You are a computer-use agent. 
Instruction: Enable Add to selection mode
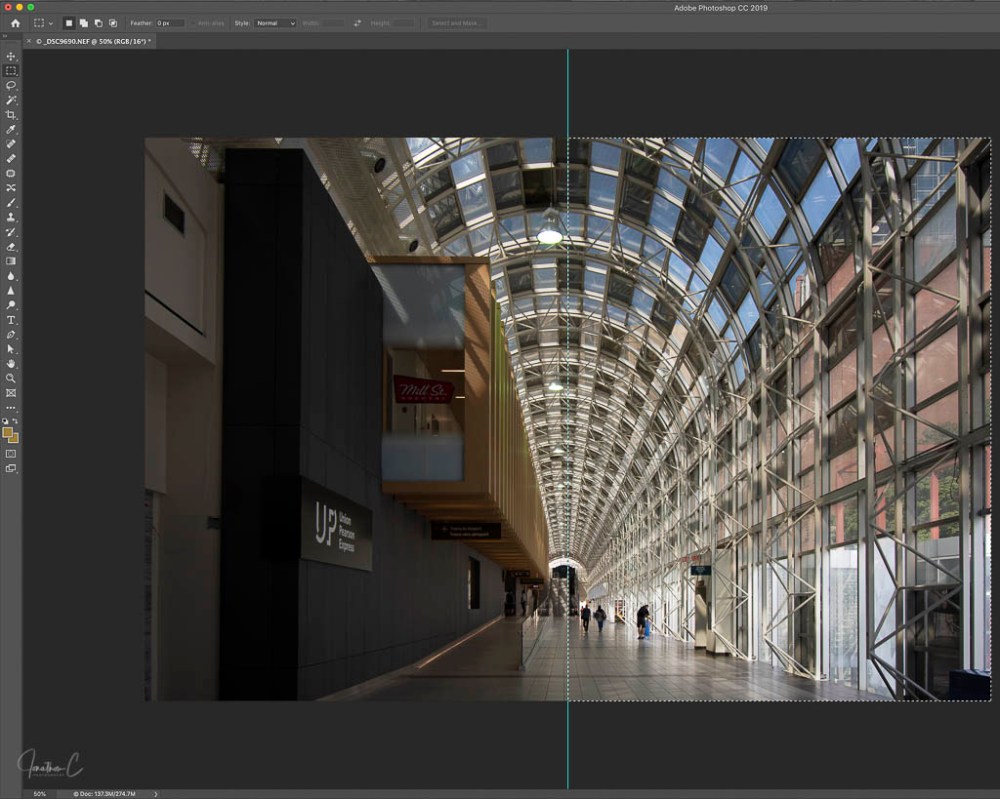(84, 23)
